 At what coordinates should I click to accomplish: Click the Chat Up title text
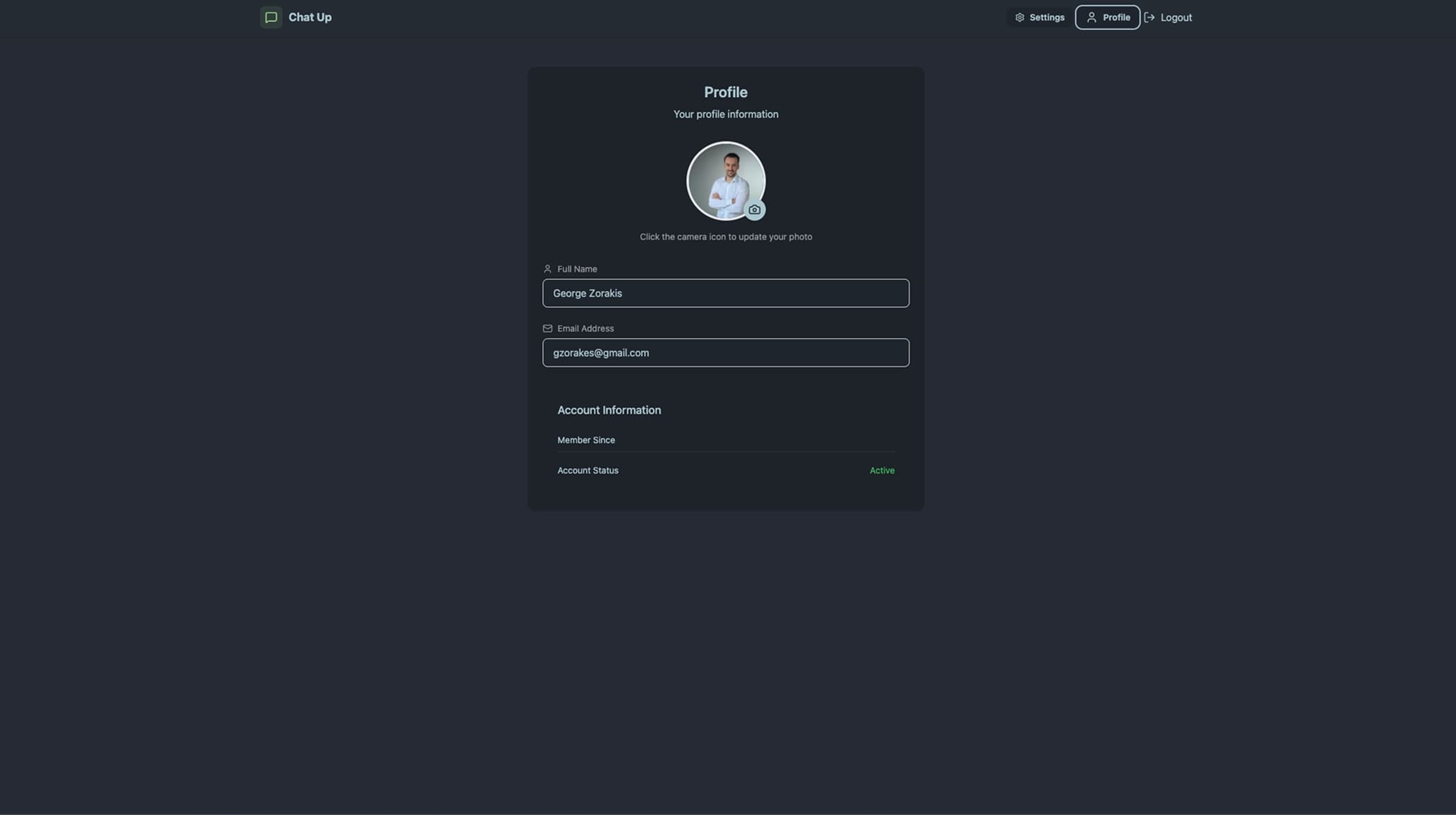click(x=309, y=17)
